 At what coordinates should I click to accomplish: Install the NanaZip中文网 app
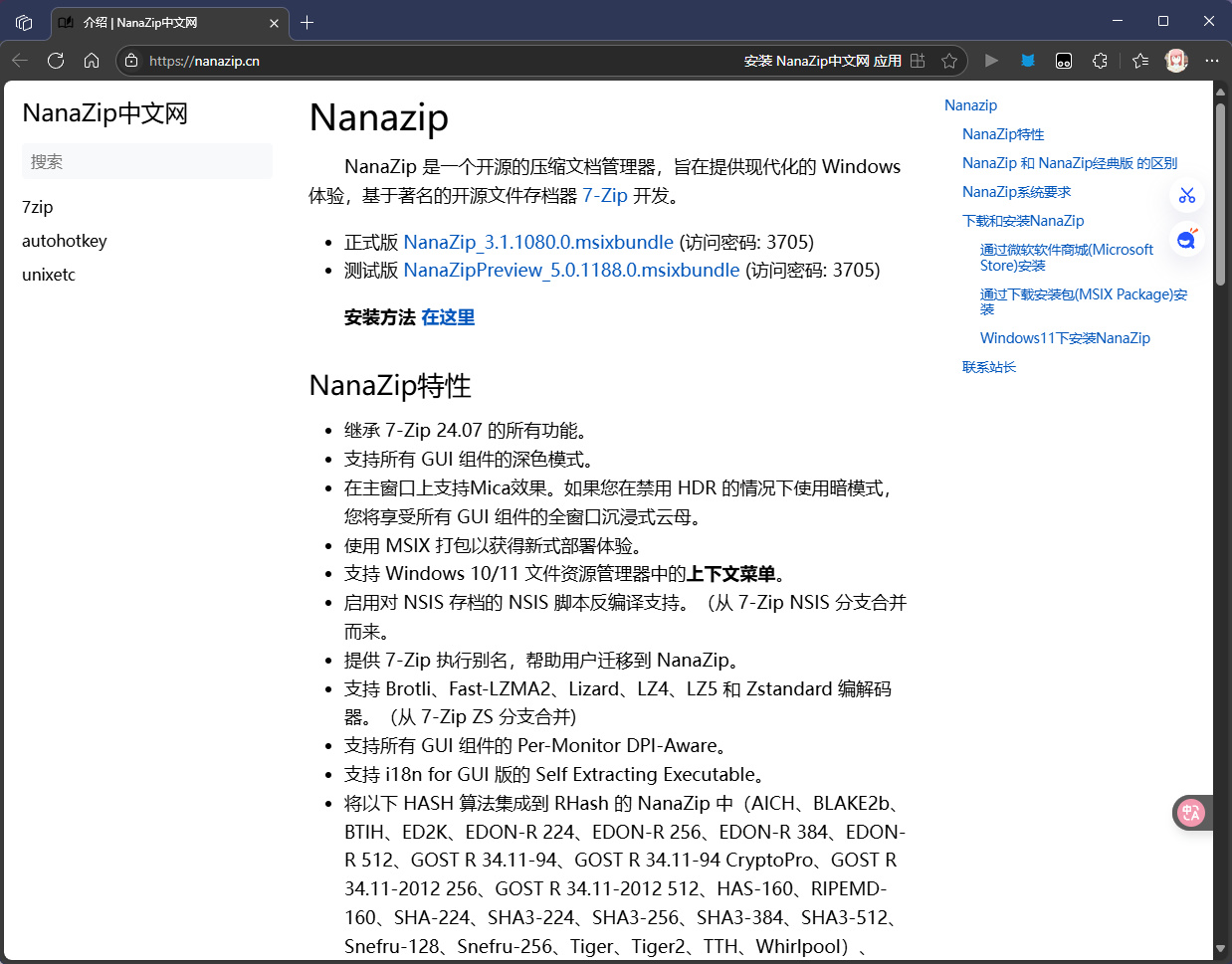point(834,61)
